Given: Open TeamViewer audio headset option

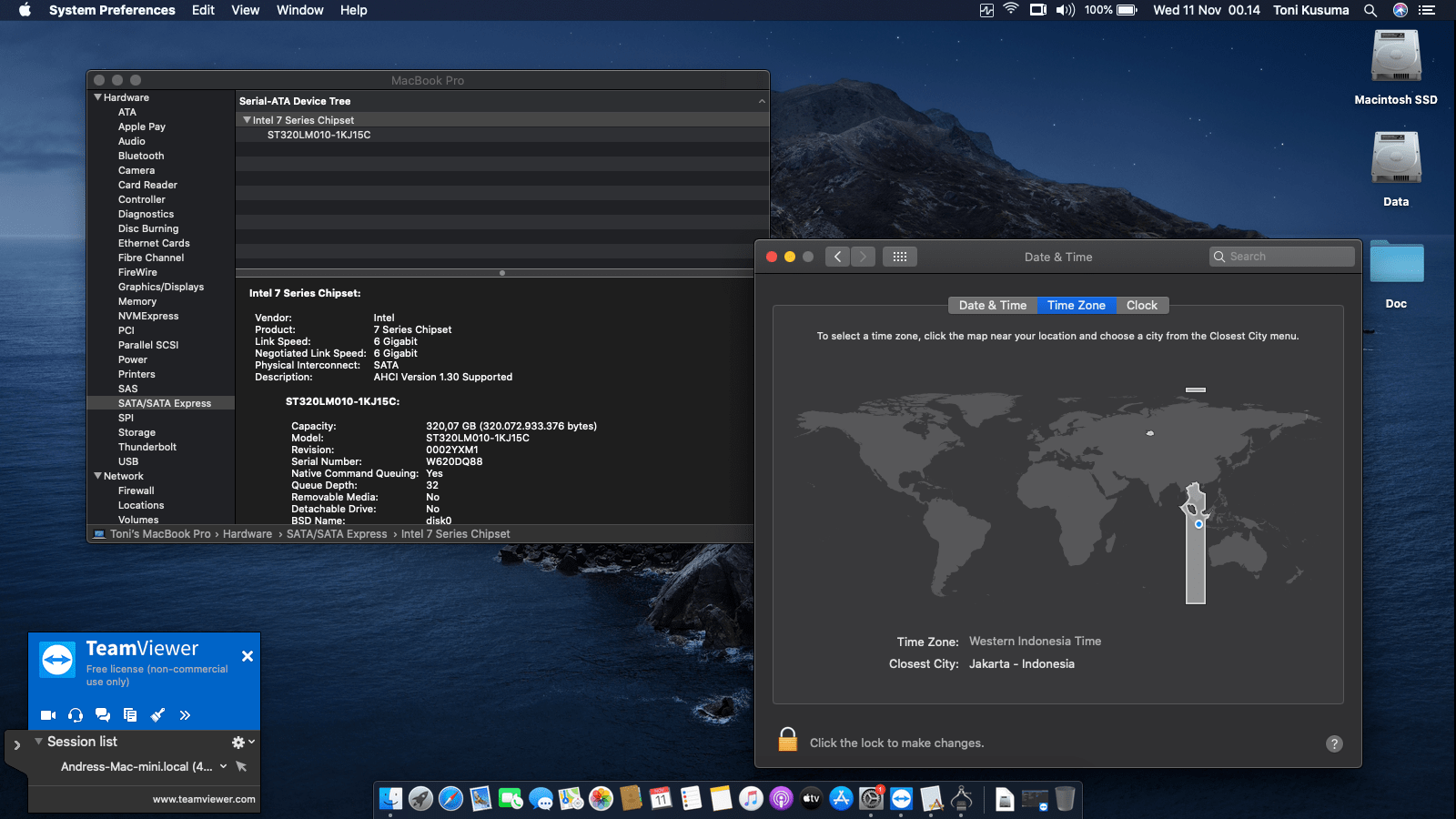Looking at the screenshot, I should tap(76, 715).
